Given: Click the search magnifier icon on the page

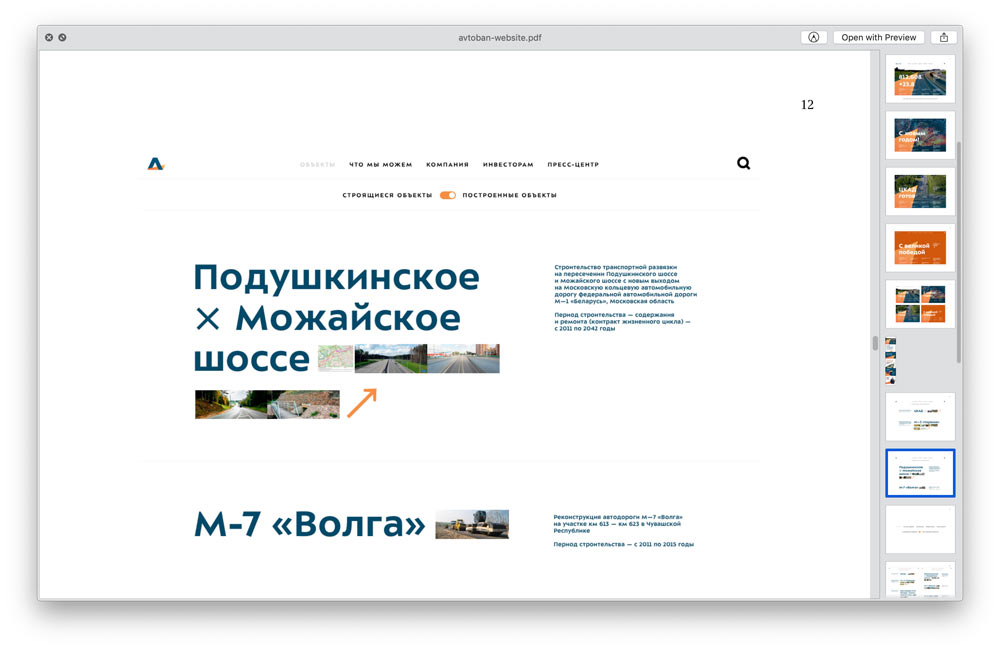Looking at the screenshot, I should 743,164.
